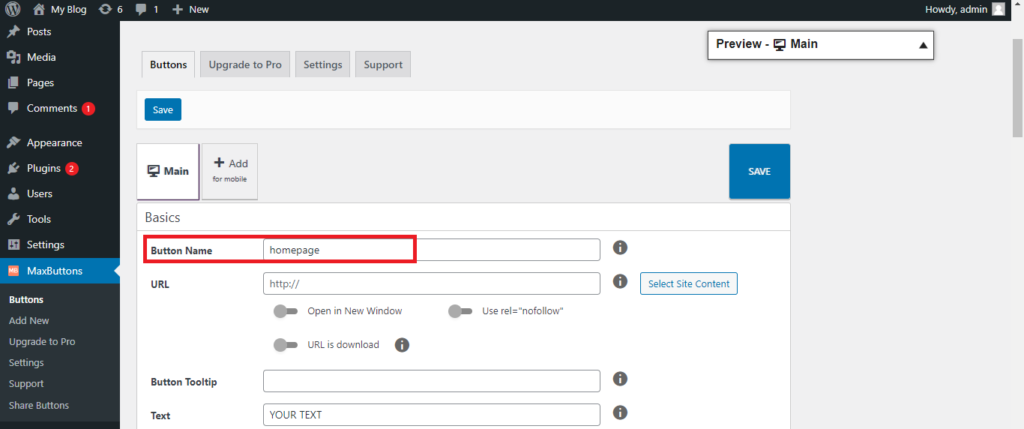Click the Appearance brush icon
Image resolution: width=1024 pixels, height=429 pixels.
click(x=13, y=142)
